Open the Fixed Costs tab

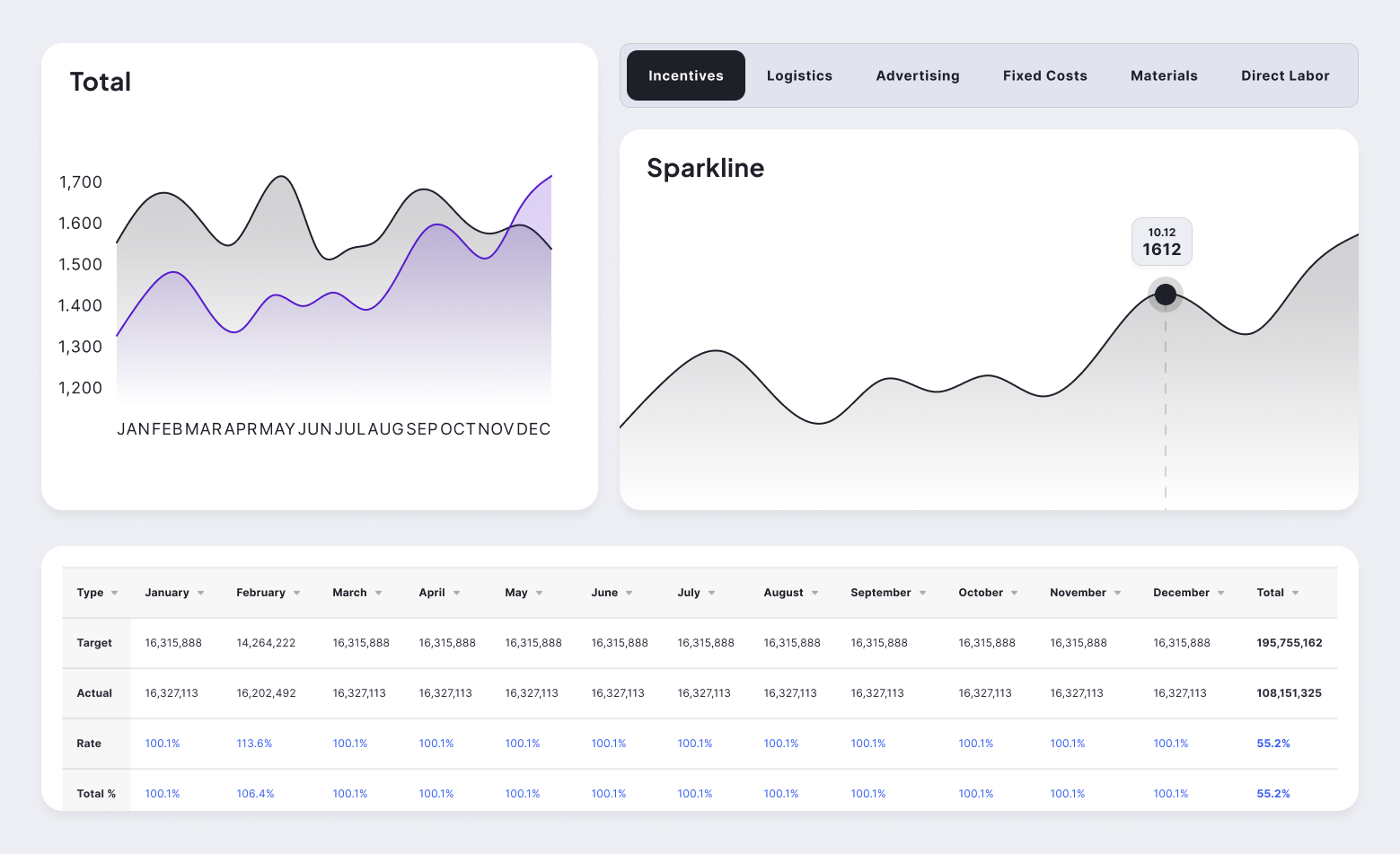(x=1044, y=75)
